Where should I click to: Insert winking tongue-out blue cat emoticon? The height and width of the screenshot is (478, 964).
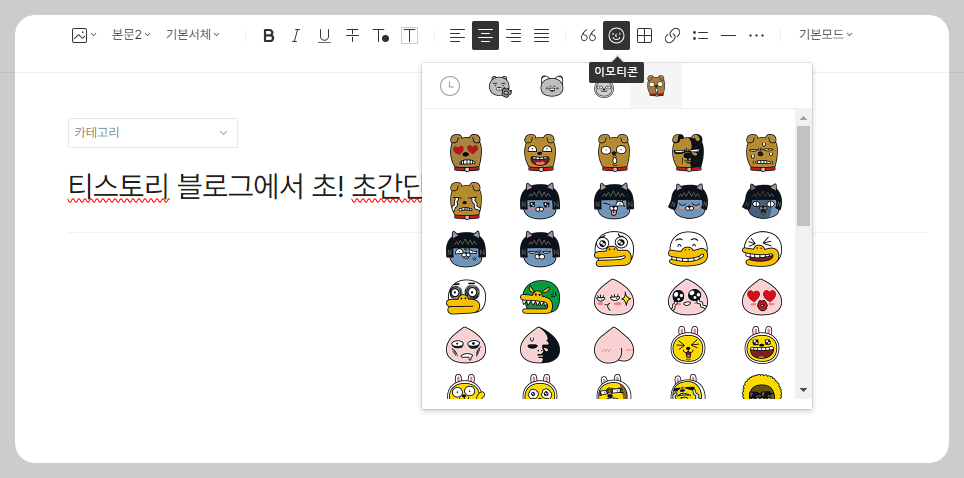pos(614,201)
